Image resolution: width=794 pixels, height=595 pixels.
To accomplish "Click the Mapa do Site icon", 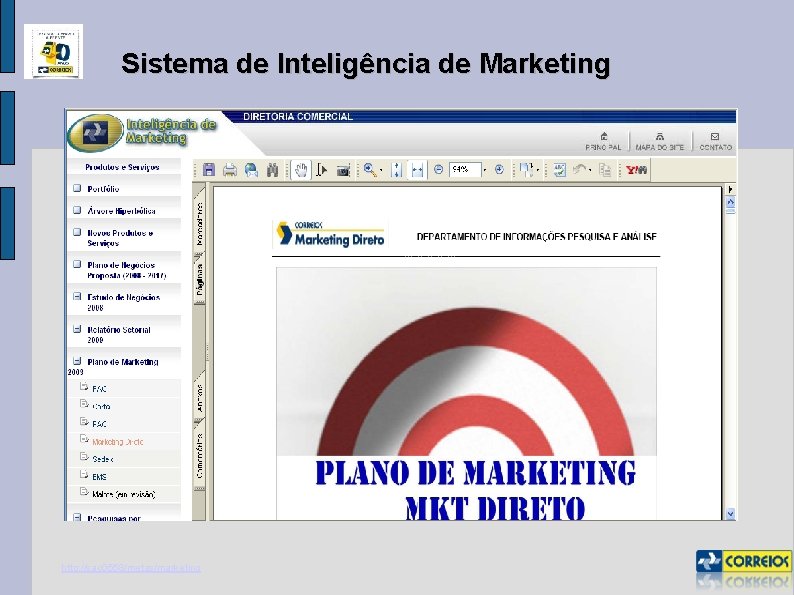I will click(x=659, y=136).
